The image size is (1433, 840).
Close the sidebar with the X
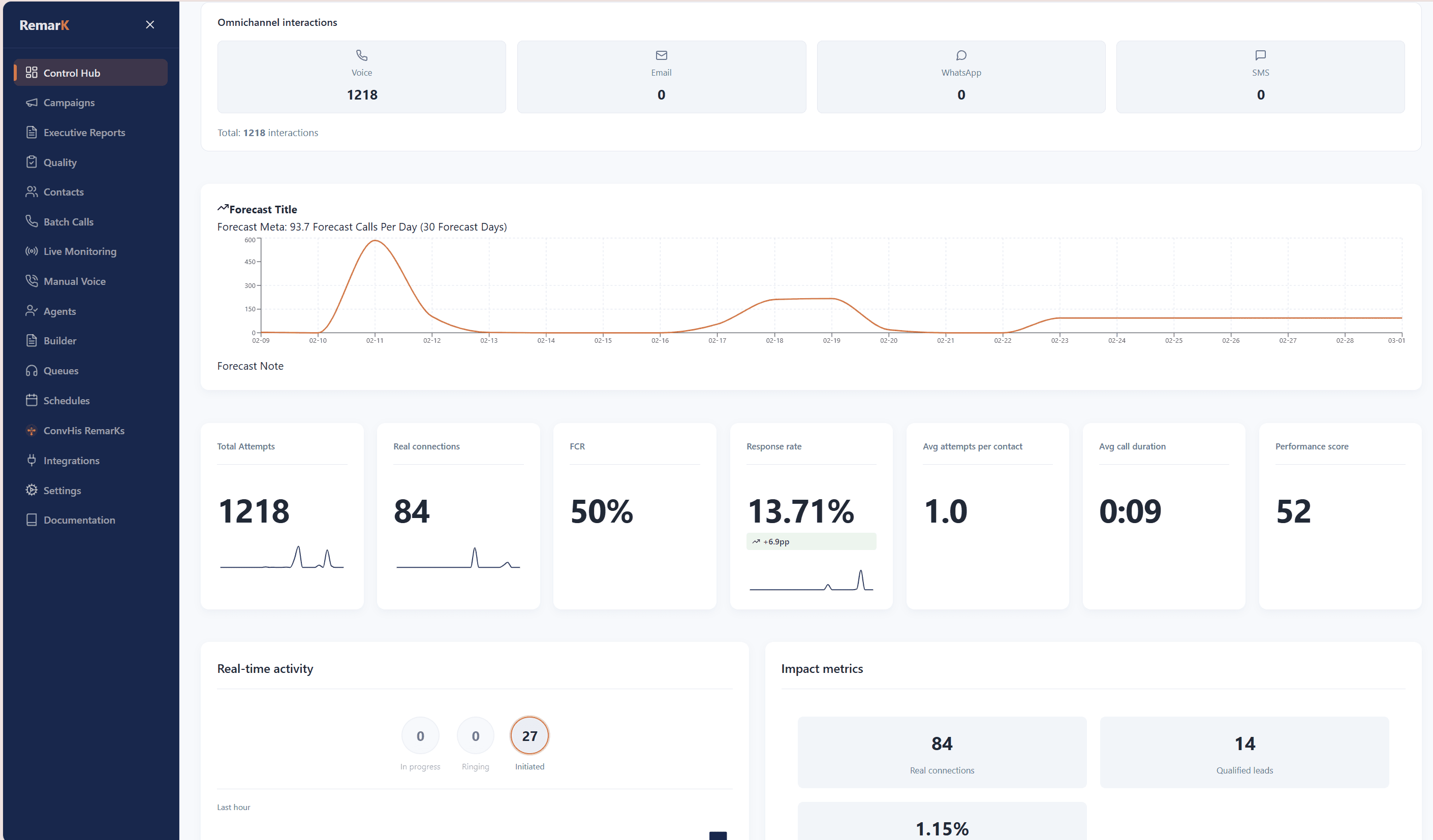coord(149,24)
